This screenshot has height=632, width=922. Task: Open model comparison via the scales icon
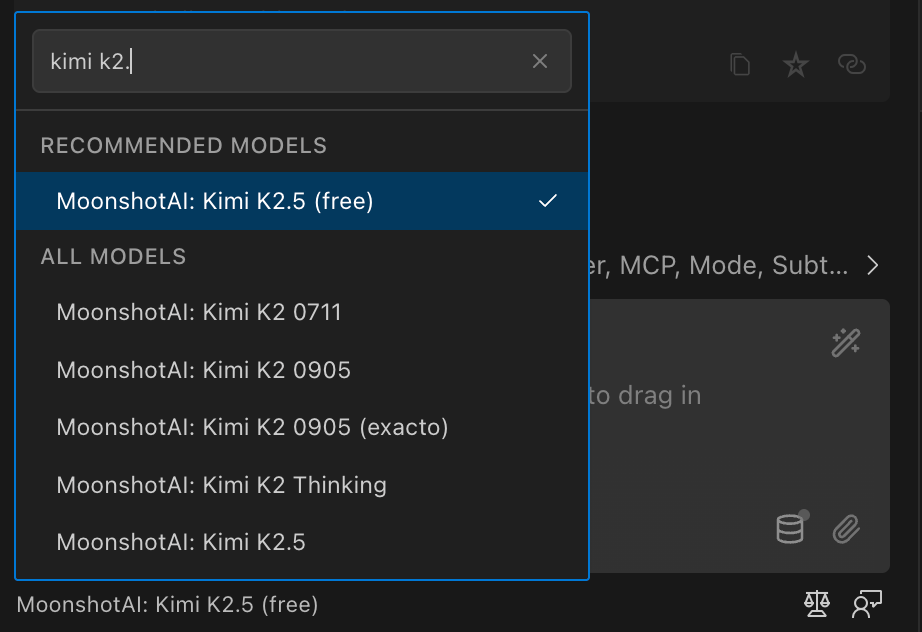pyautogui.click(x=816, y=604)
